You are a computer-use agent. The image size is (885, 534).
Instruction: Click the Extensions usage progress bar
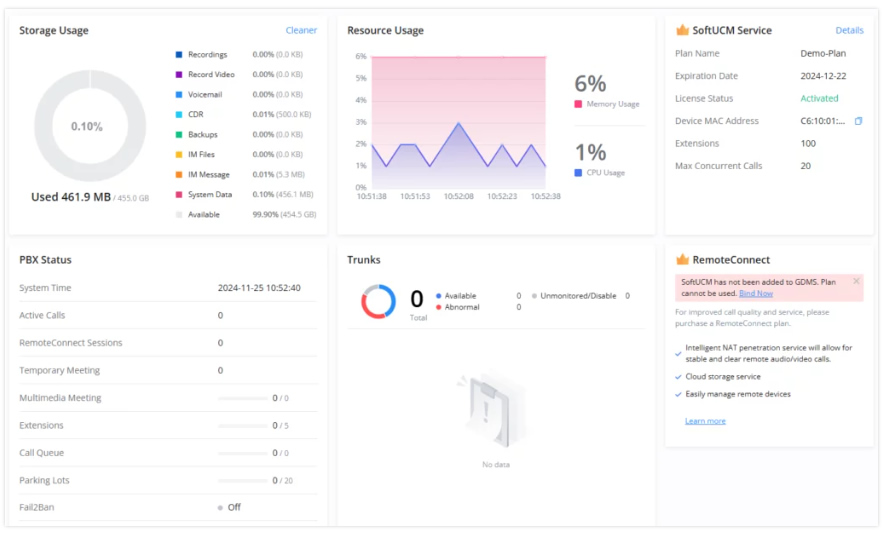pyautogui.click(x=243, y=426)
